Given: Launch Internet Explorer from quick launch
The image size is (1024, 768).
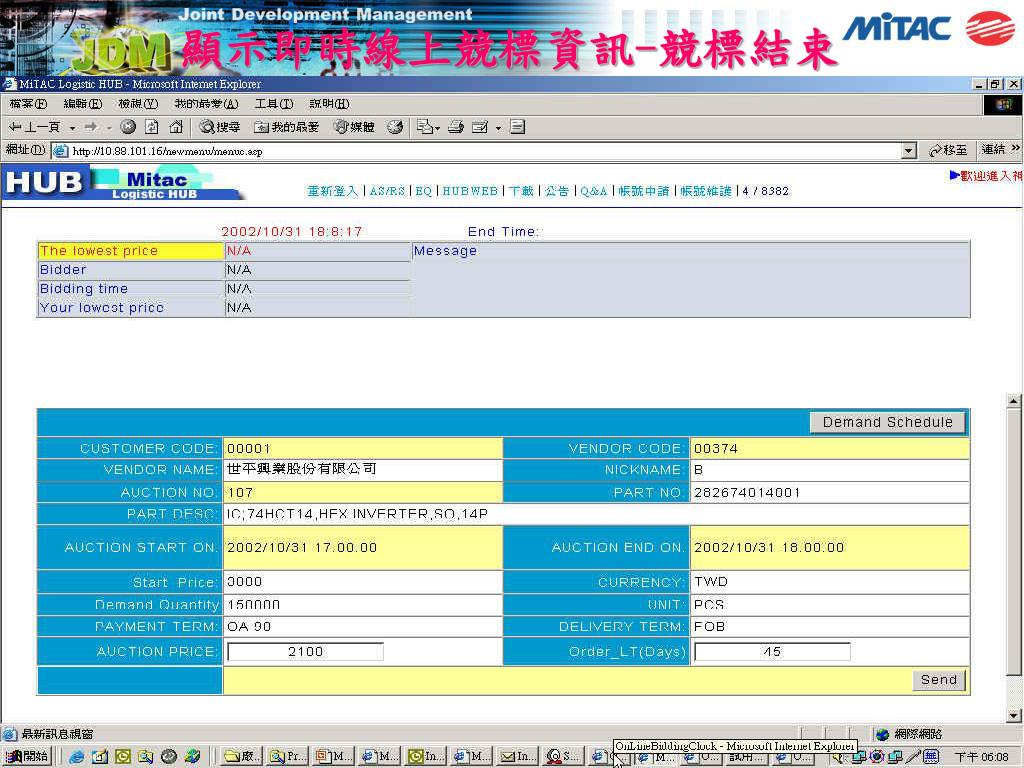Looking at the screenshot, I should click(x=76, y=756).
